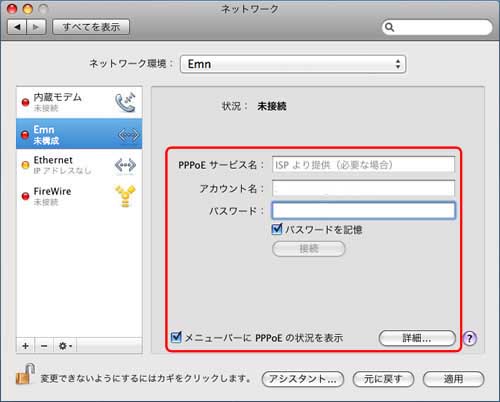This screenshot has height=402, width=500.
Task: Open the gear action menu
Action: (x=65, y=346)
